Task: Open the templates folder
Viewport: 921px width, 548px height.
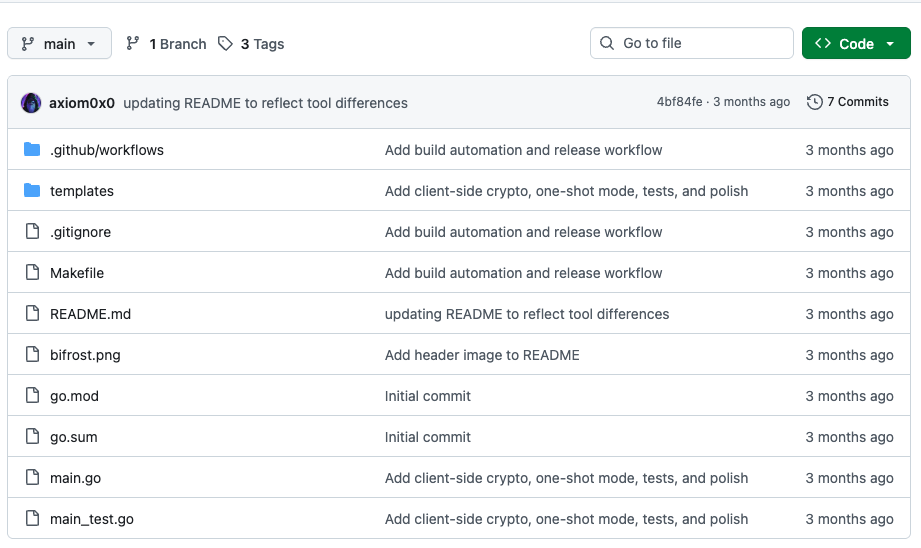Action: click(82, 191)
